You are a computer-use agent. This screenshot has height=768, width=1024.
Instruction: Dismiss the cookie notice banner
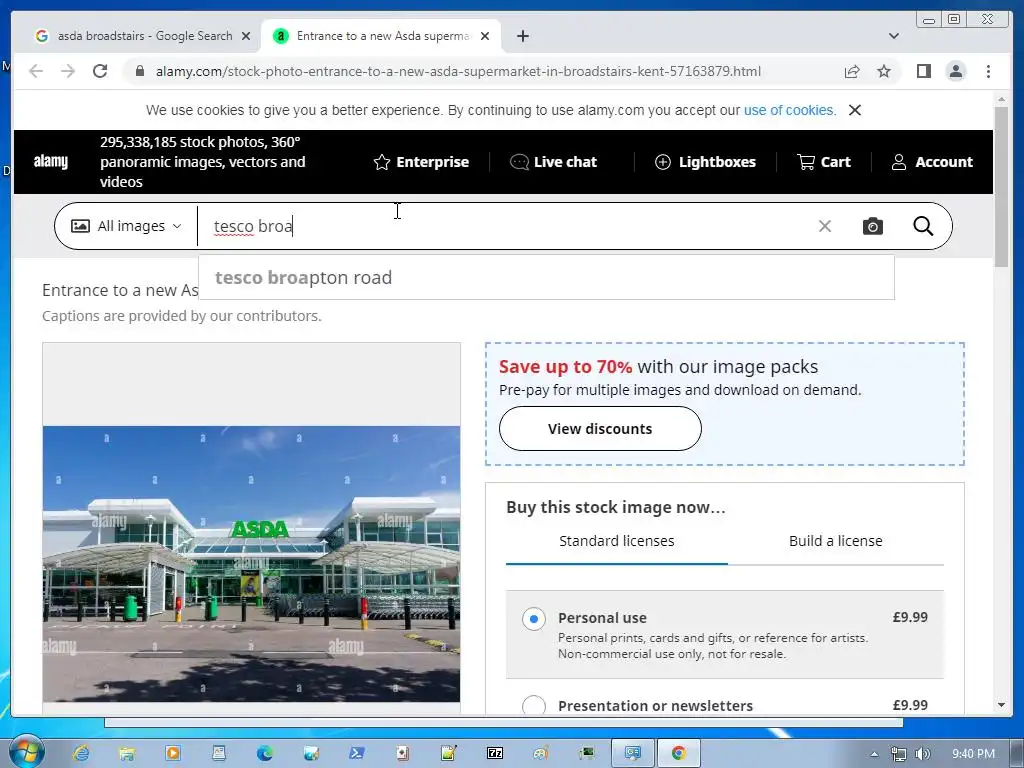(x=854, y=110)
